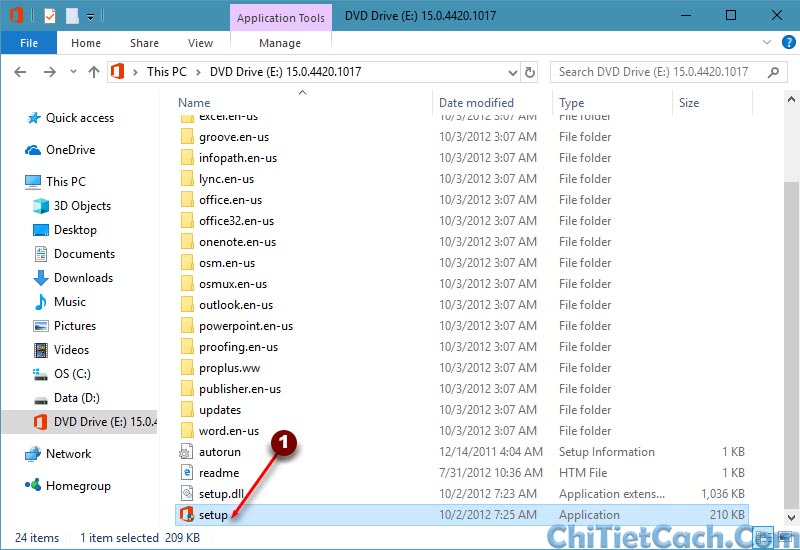800x550 pixels.
Task: Sort by the Type column header
Action: pos(571,103)
